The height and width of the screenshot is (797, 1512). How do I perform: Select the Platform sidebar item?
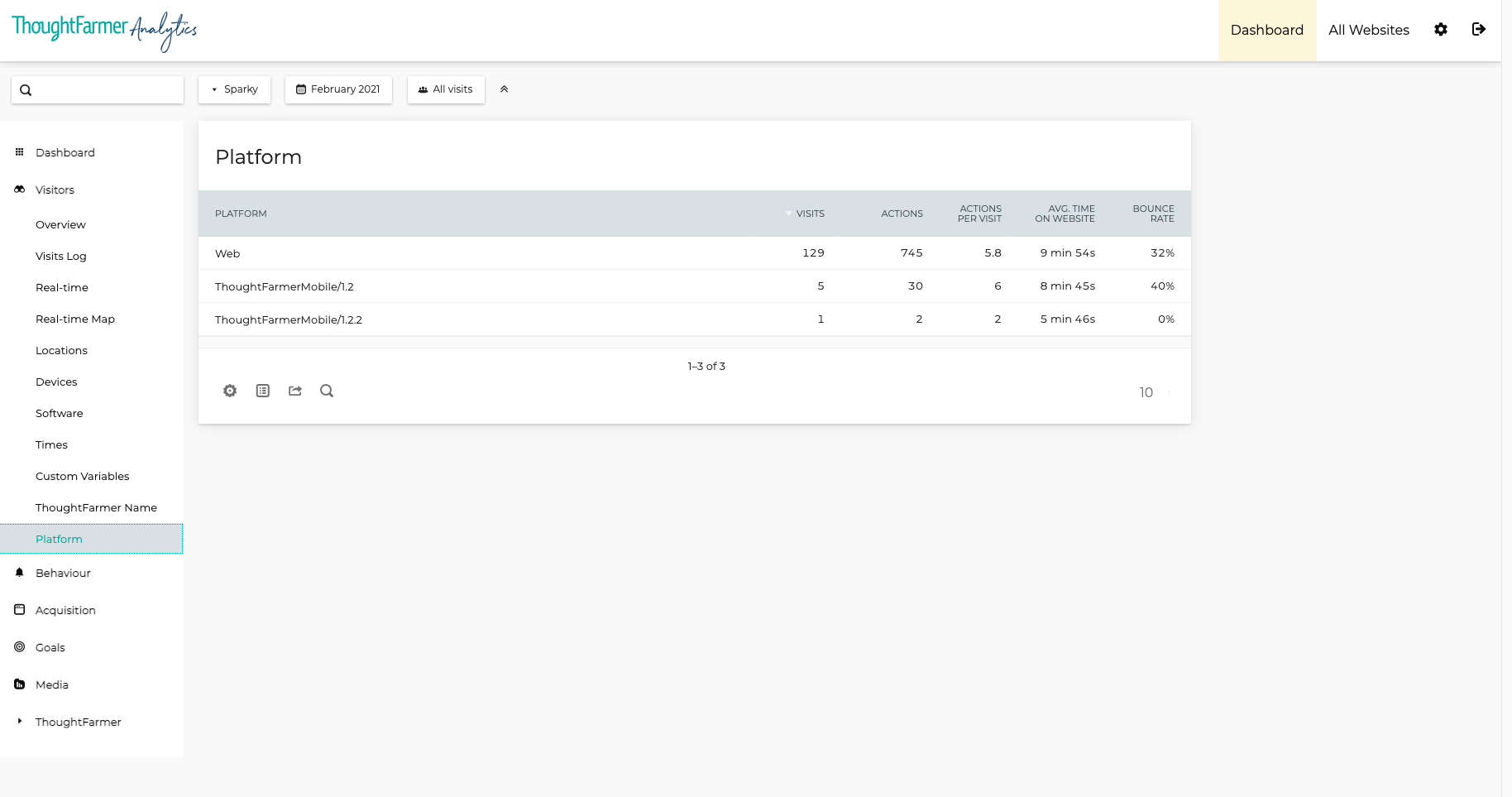pos(91,539)
